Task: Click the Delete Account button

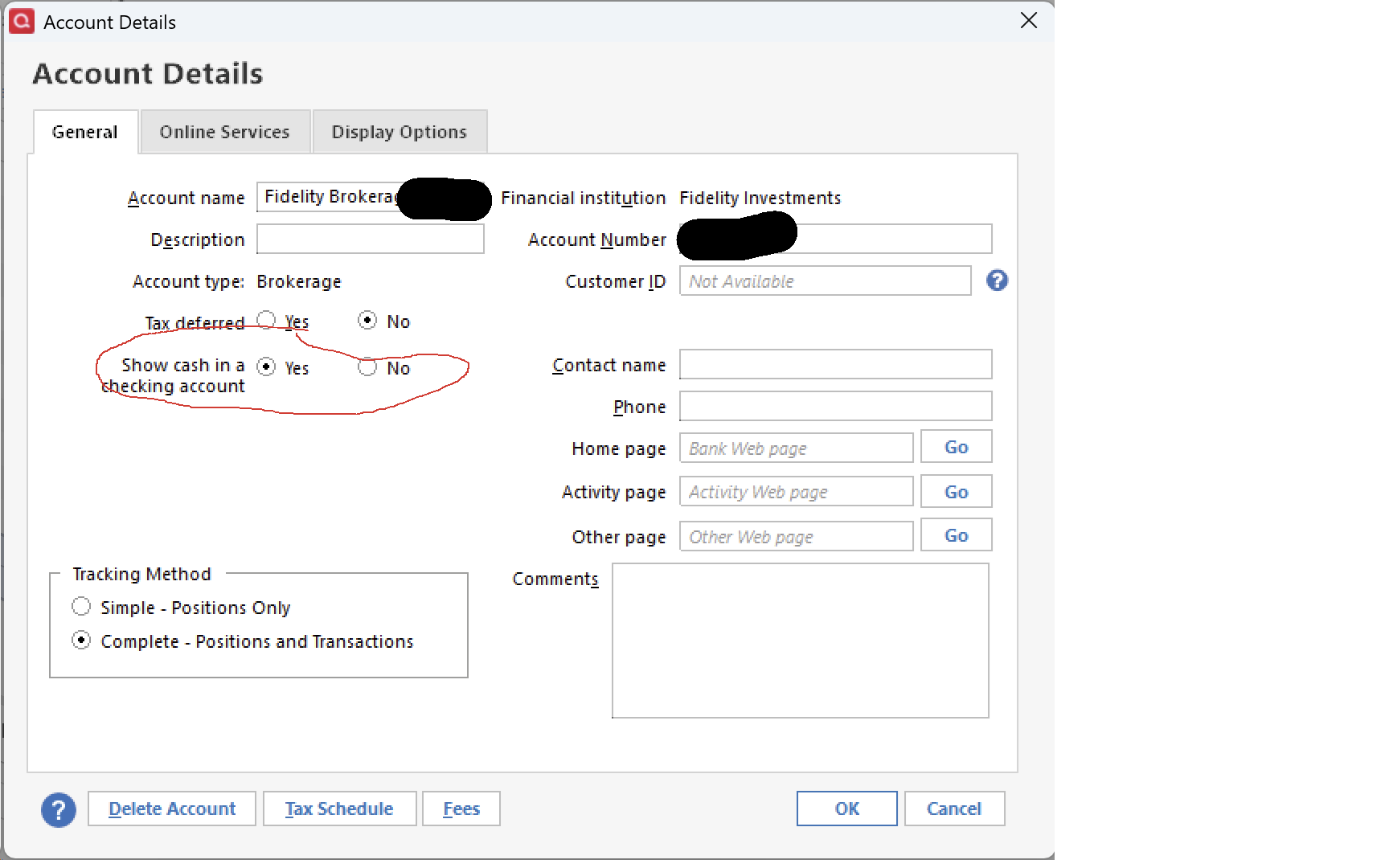Action: (x=172, y=809)
